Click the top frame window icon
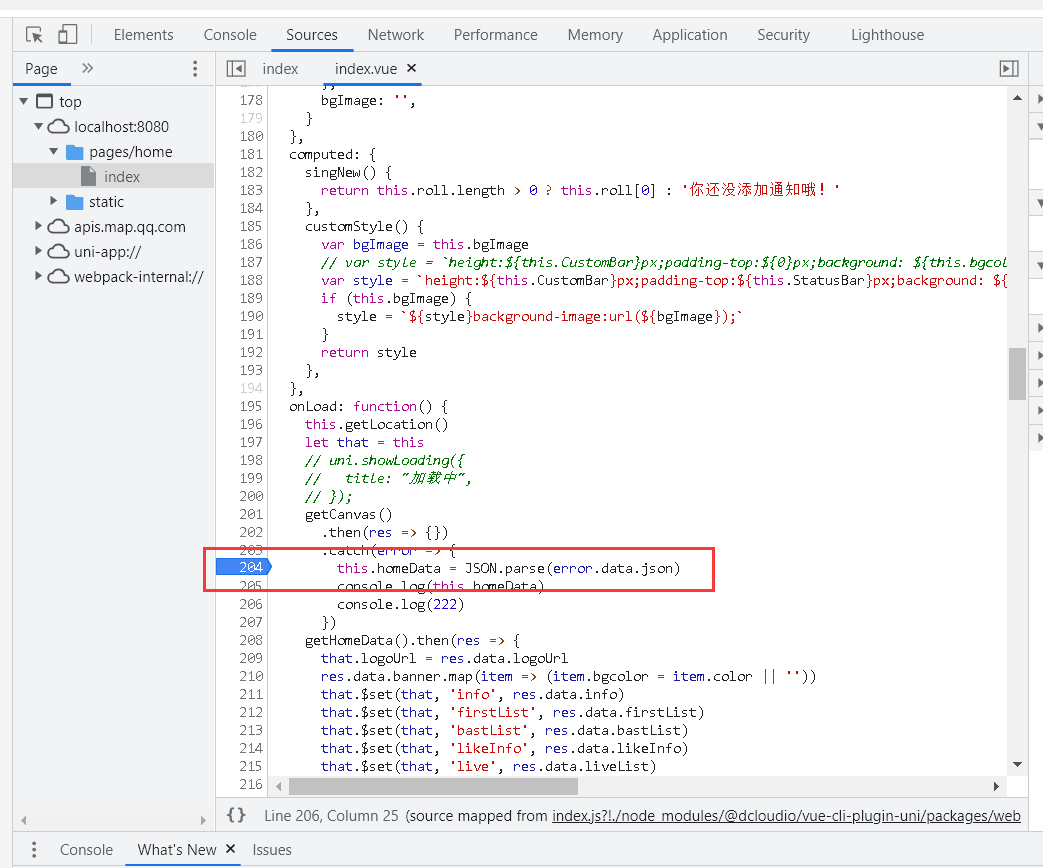Screen dimensions: 1043x868 tap(45, 101)
